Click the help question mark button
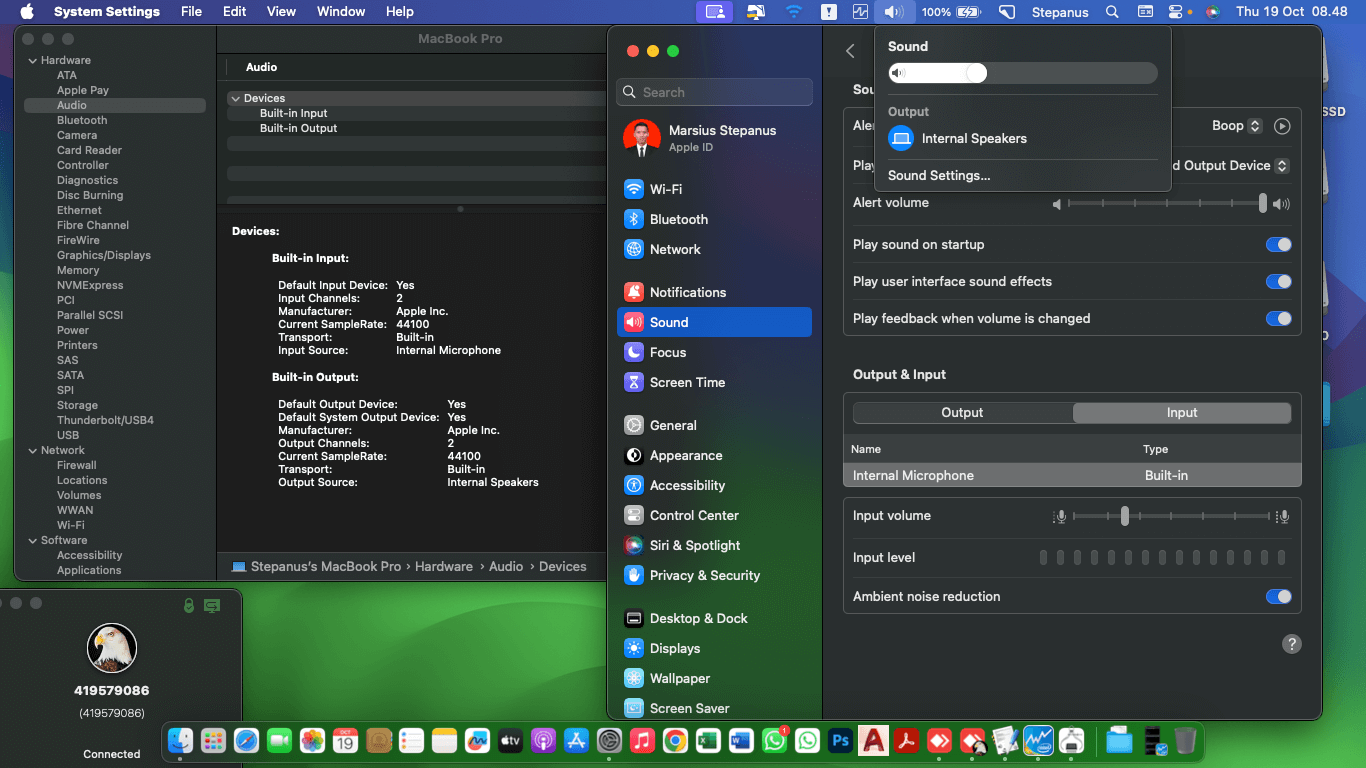 click(x=1292, y=644)
